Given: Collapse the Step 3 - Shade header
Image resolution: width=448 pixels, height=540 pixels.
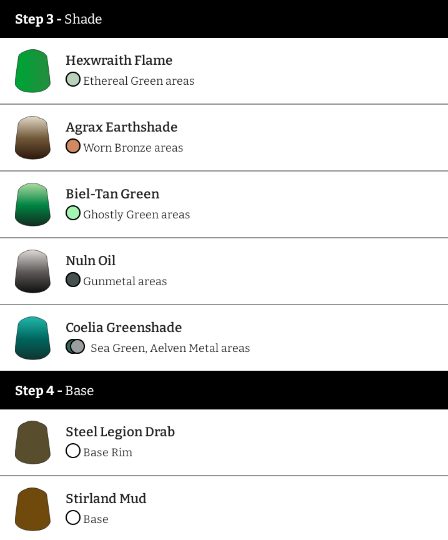Looking at the screenshot, I should (224, 19).
